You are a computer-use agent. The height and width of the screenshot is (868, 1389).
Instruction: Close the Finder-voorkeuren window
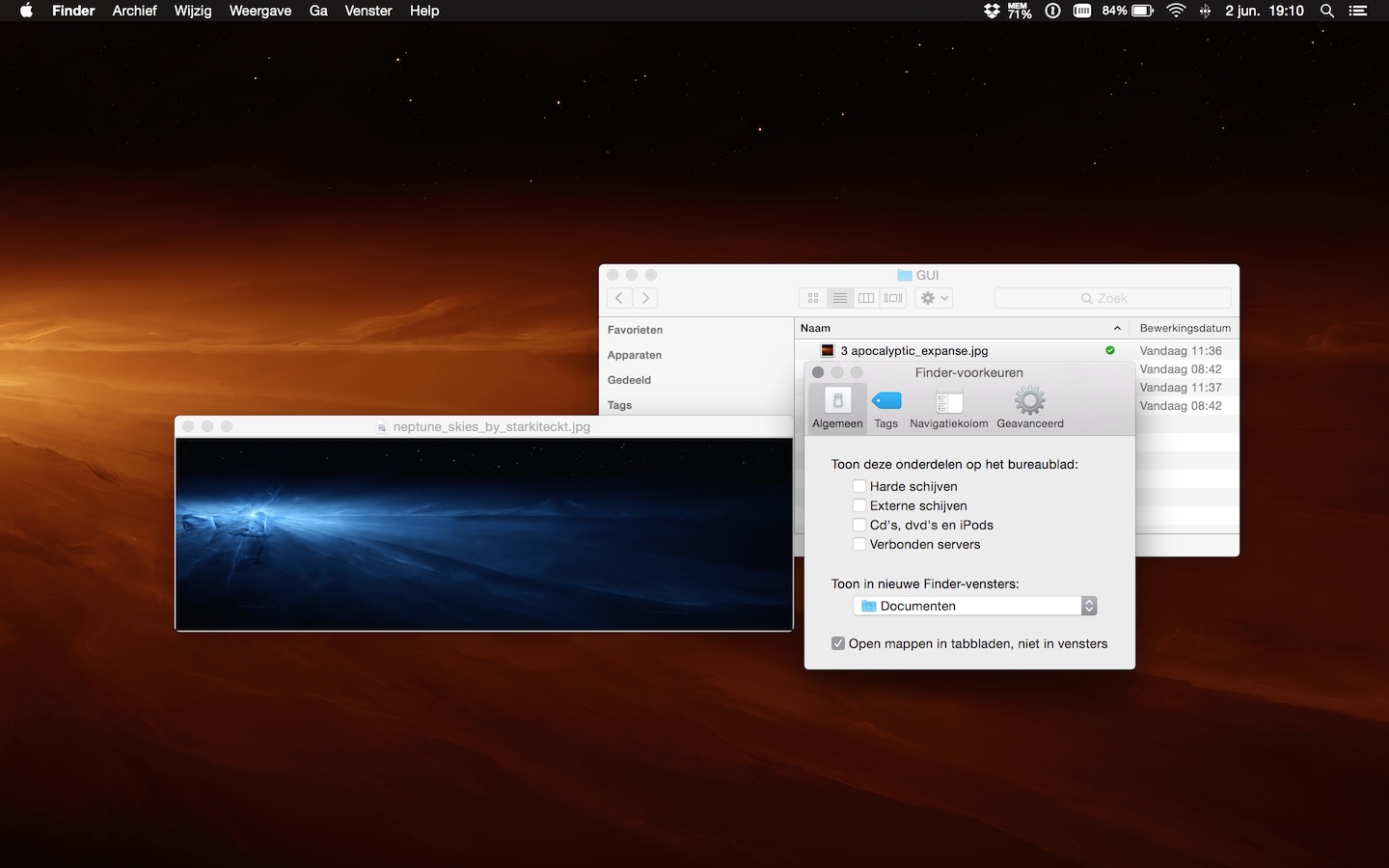[818, 372]
